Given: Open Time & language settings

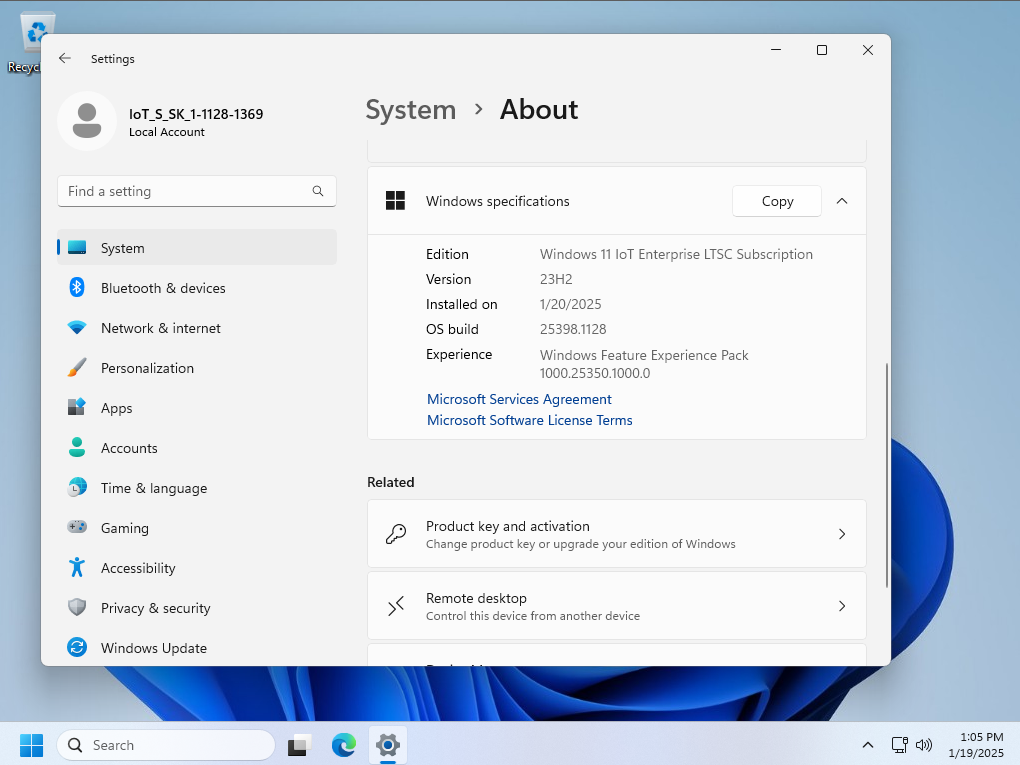Looking at the screenshot, I should pos(153,488).
